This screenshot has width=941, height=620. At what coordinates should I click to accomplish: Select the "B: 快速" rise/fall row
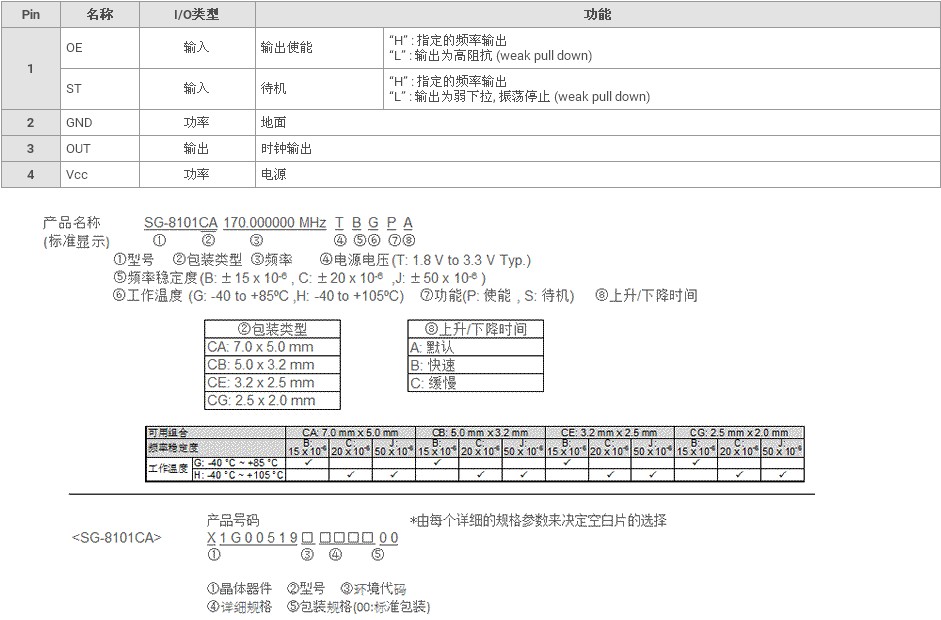tap(476, 365)
